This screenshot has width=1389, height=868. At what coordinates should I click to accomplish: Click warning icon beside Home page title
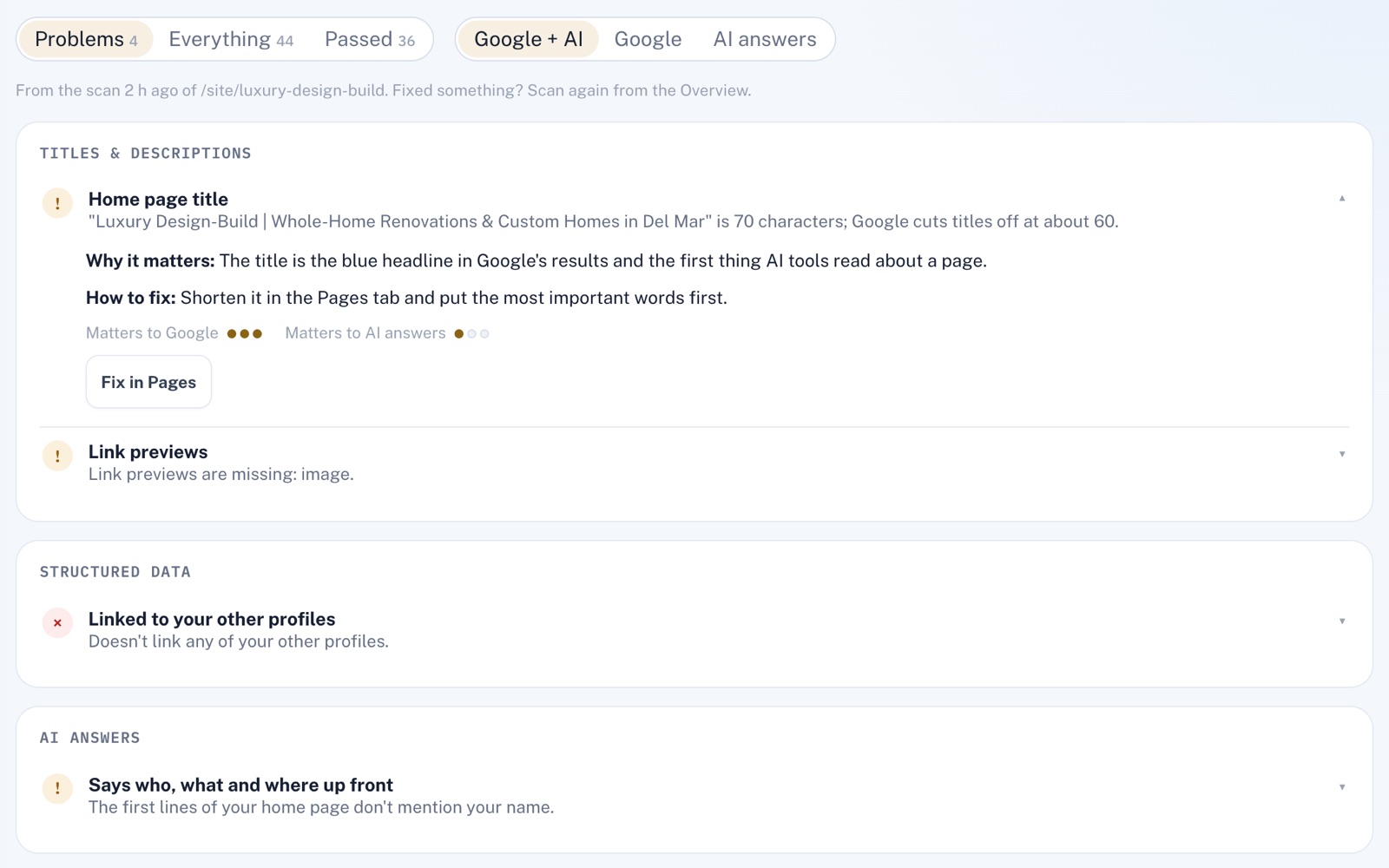(x=57, y=203)
